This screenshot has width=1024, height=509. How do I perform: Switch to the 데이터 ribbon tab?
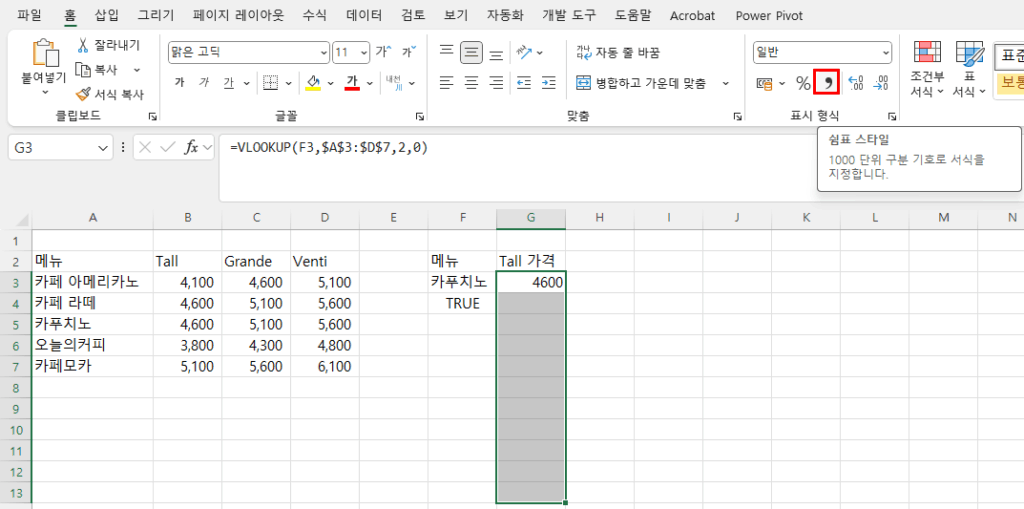364,15
